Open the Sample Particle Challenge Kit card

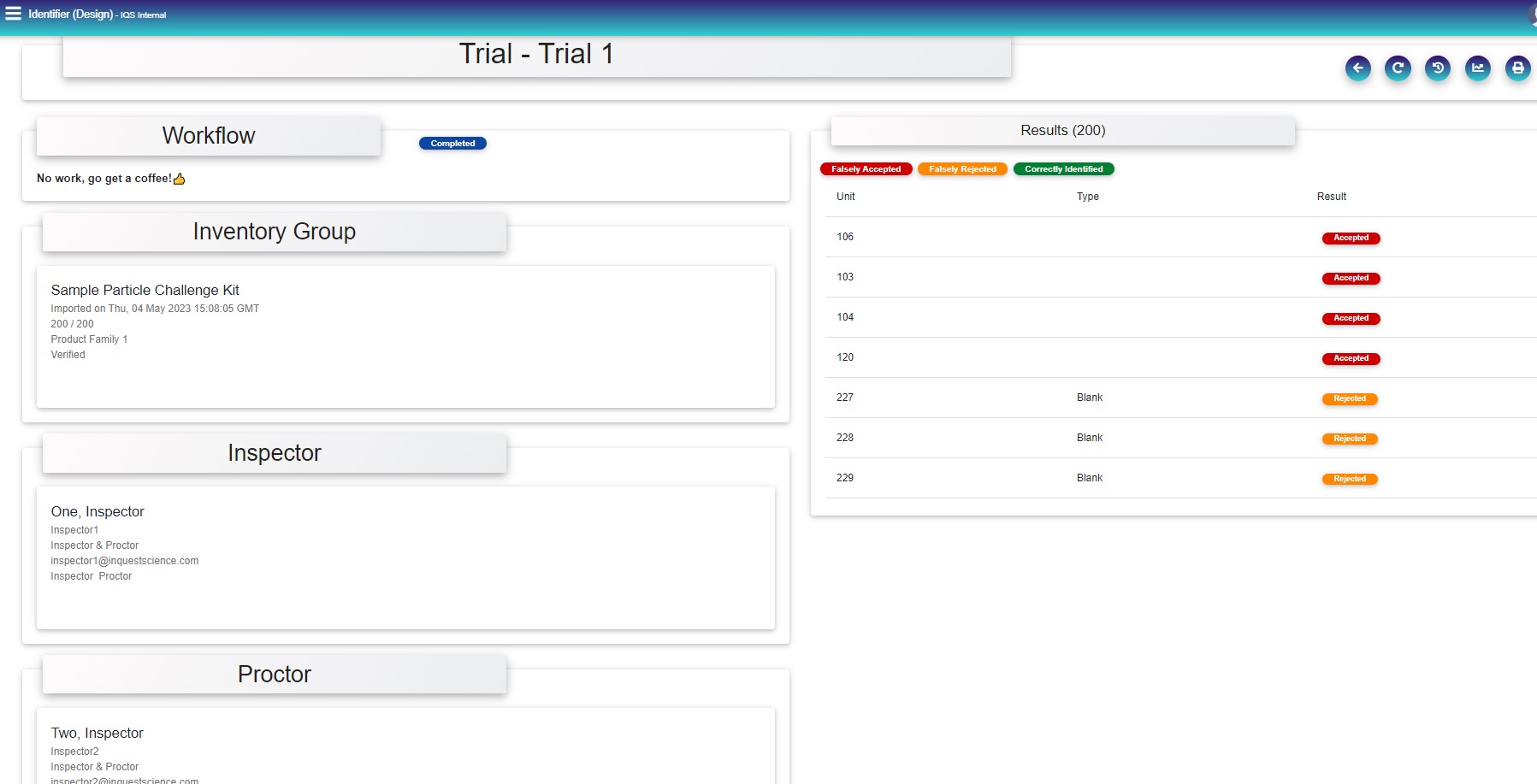point(405,336)
